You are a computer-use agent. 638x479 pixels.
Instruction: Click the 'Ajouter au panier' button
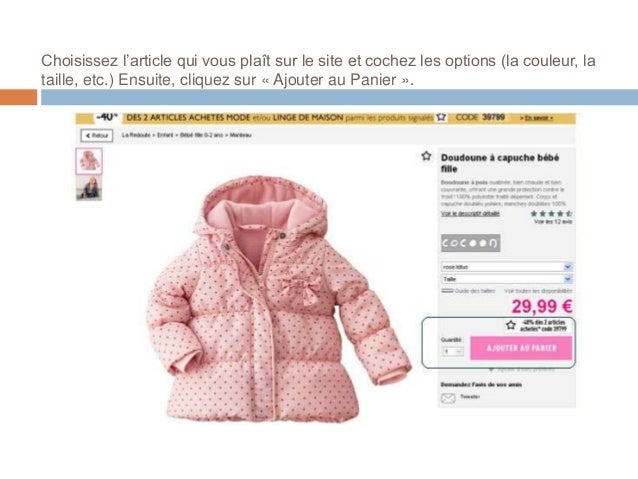pos(521,348)
